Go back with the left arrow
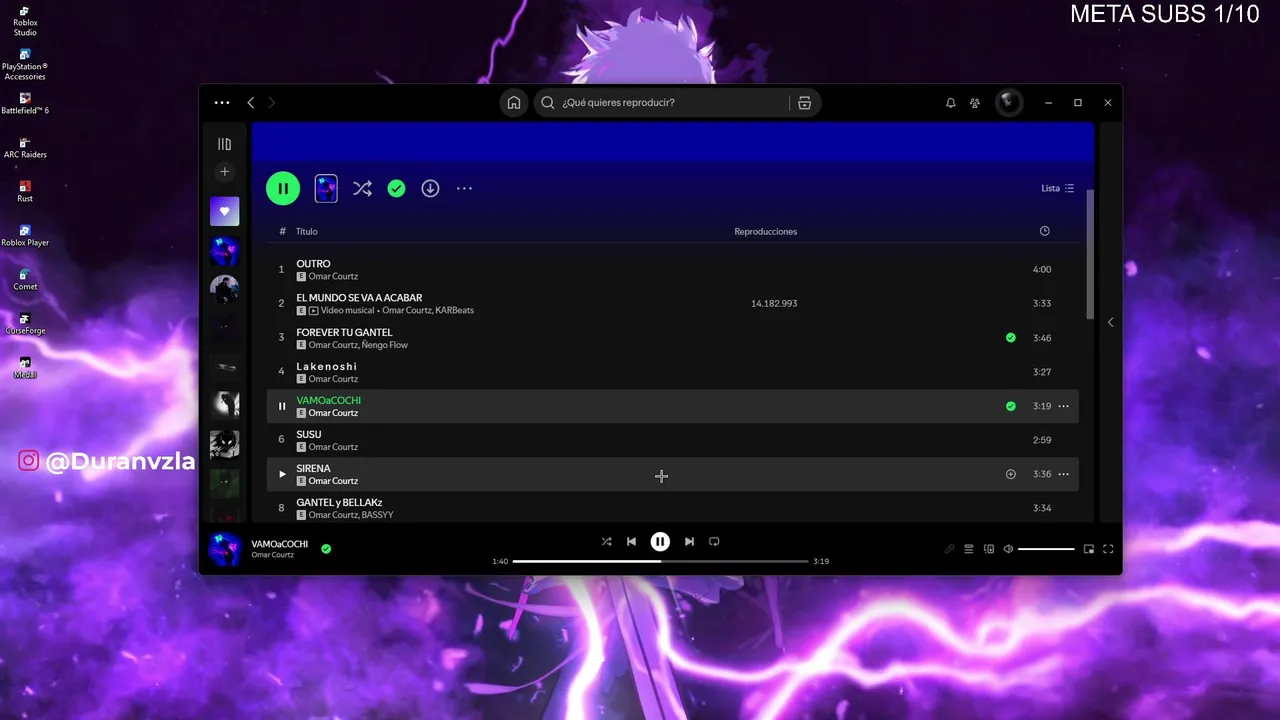The width and height of the screenshot is (1280, 720). (251, 103)
